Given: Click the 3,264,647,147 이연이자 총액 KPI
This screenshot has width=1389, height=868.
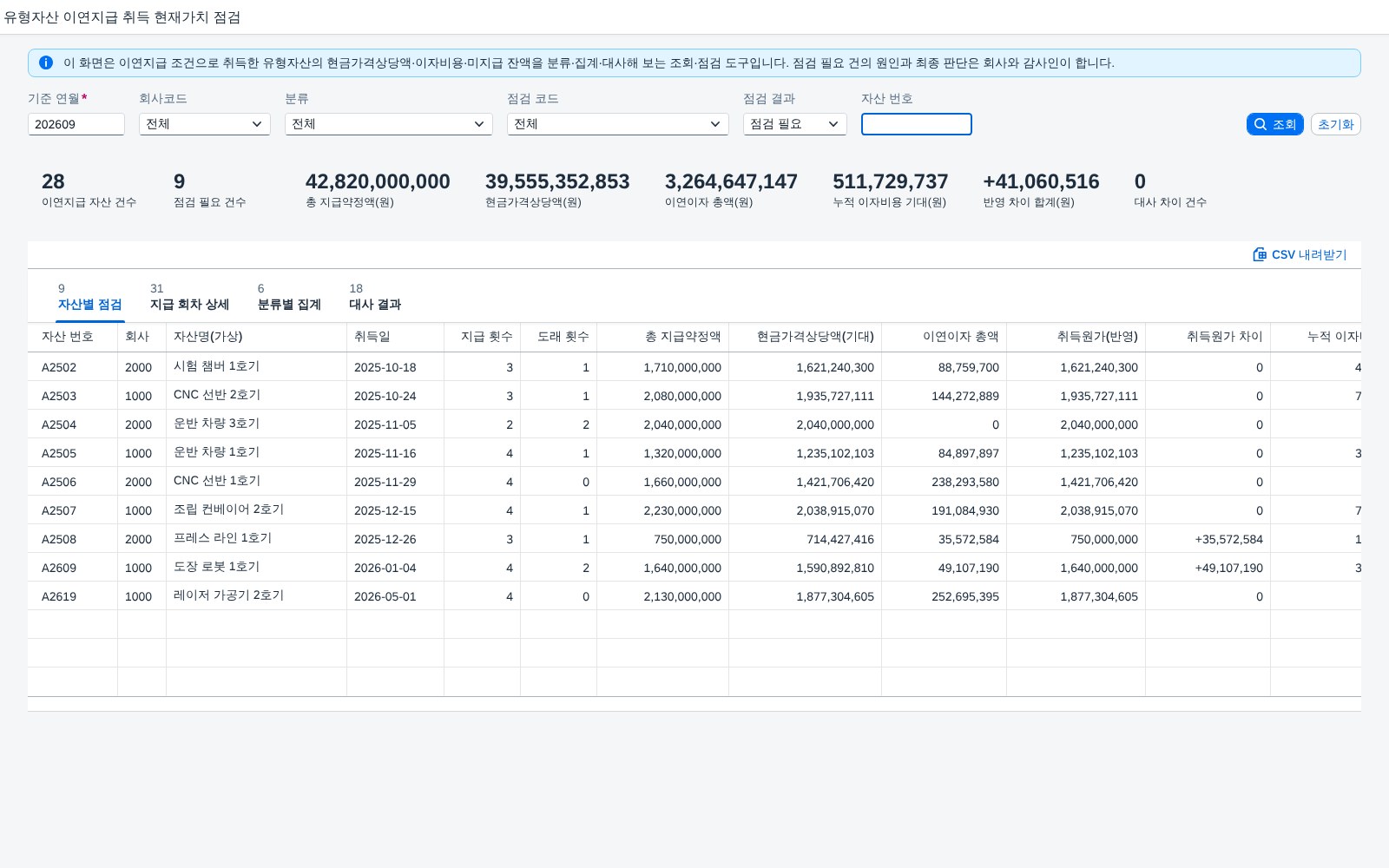Looking at the screenshot, I should click(x=731, y=190).
